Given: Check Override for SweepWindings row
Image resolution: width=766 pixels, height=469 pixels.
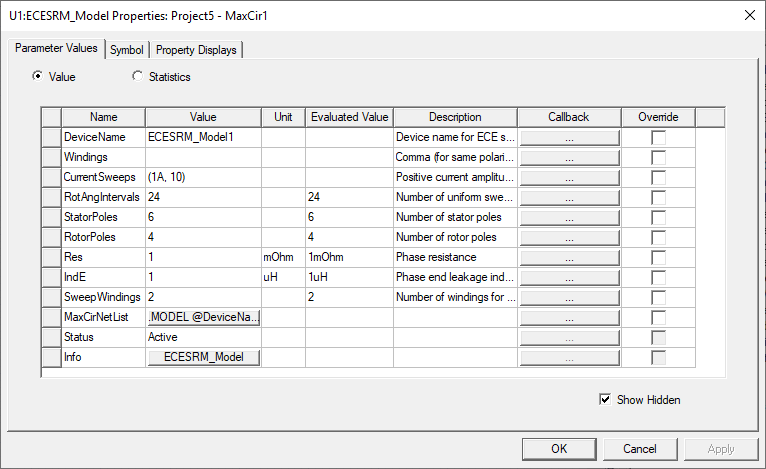Looking at the screenshot, I should pos(658,298).
